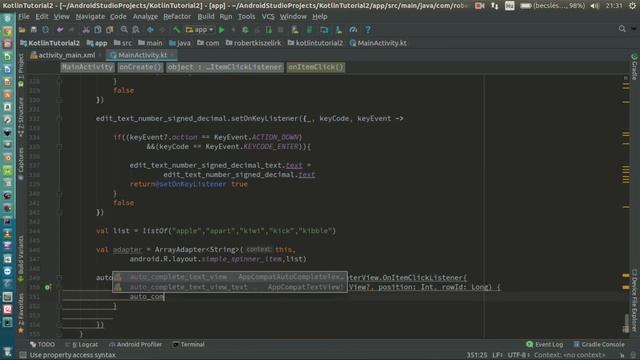
Task: Click the tool window toggle icon in status bar
Action: click(23, 355)
